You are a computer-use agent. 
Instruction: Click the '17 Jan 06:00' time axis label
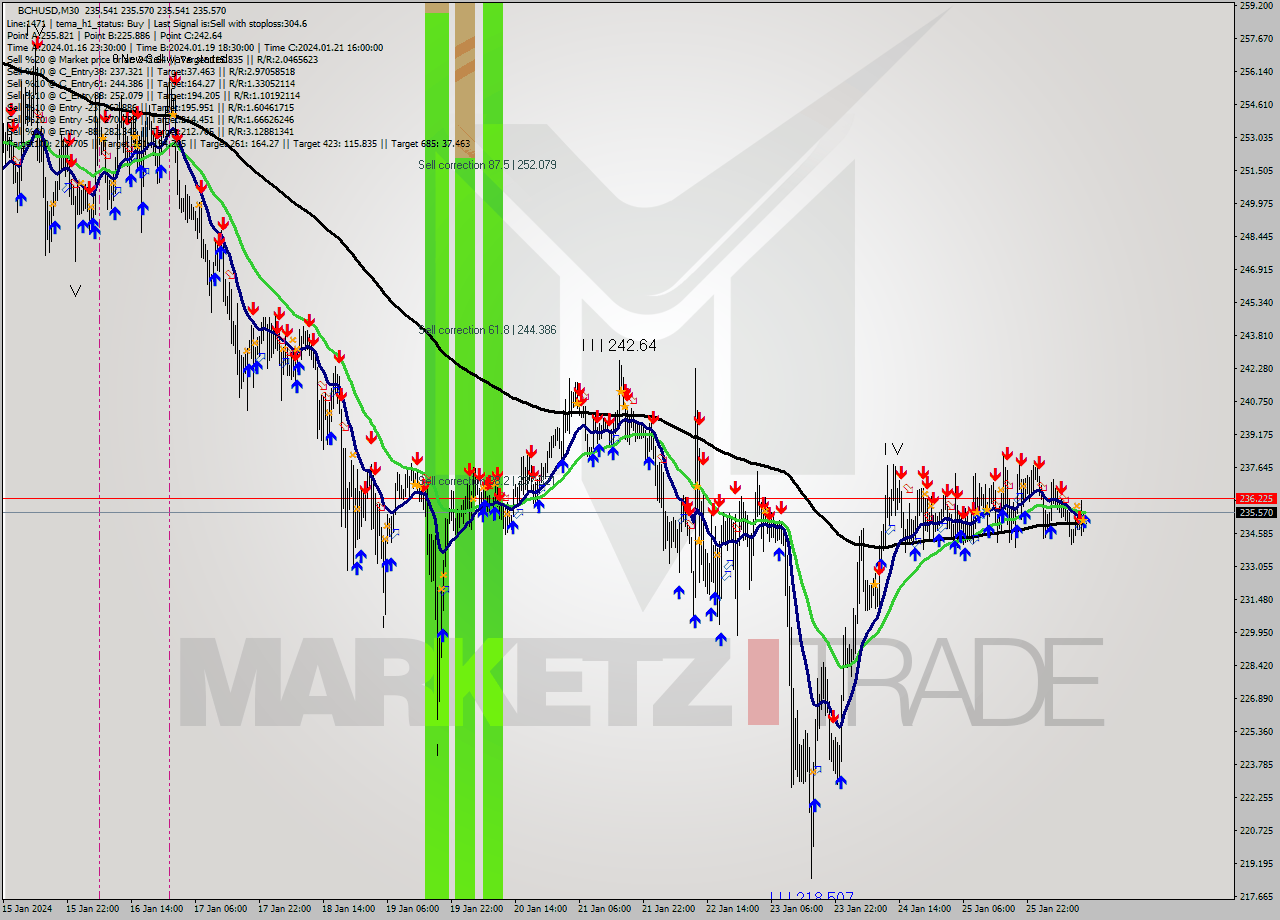(x=219, y=909)
